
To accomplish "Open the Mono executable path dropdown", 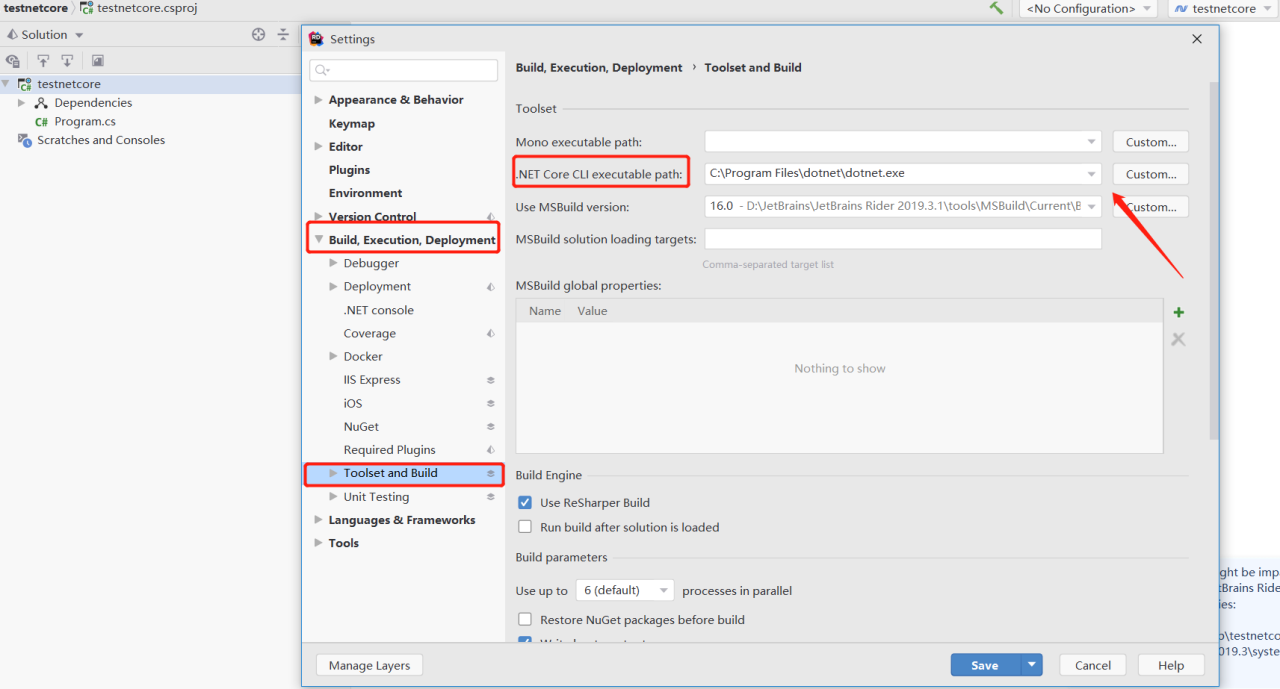I will pos(1089,141).
